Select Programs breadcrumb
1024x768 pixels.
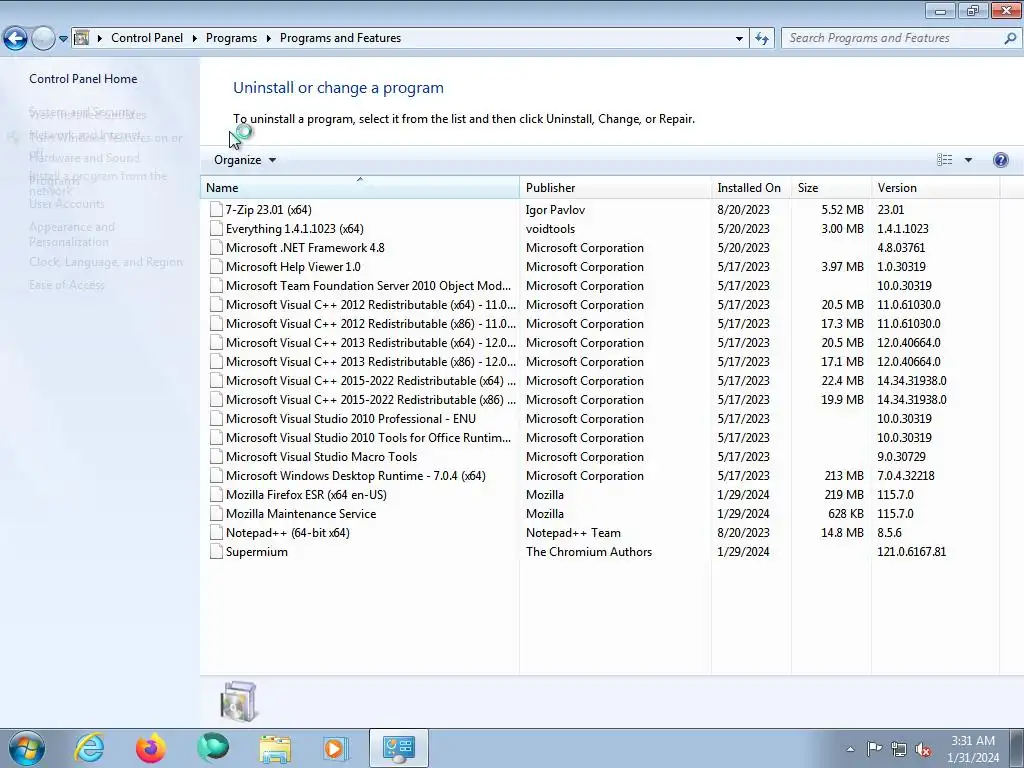[x=231, y=38]
